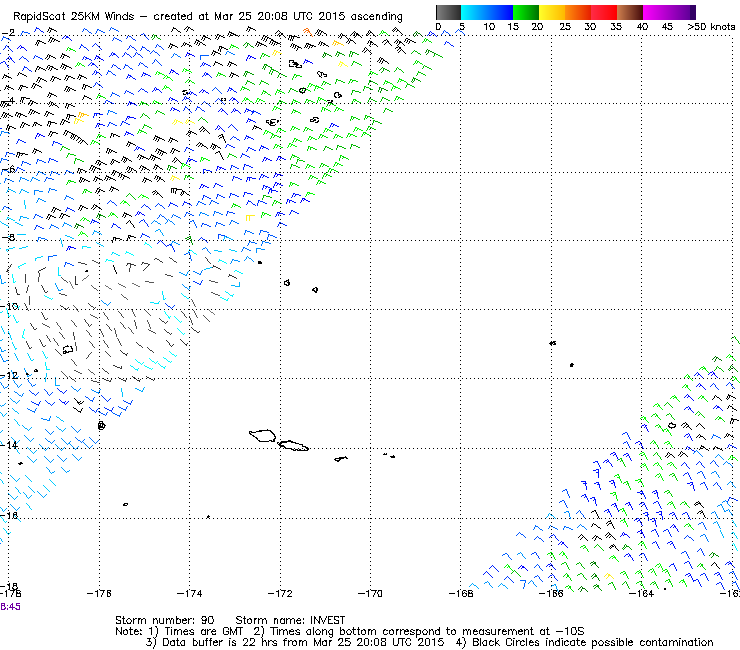Click the '-170' longitude axis label
The width and height of the screenshot is (740, 650).
[370, 593]
